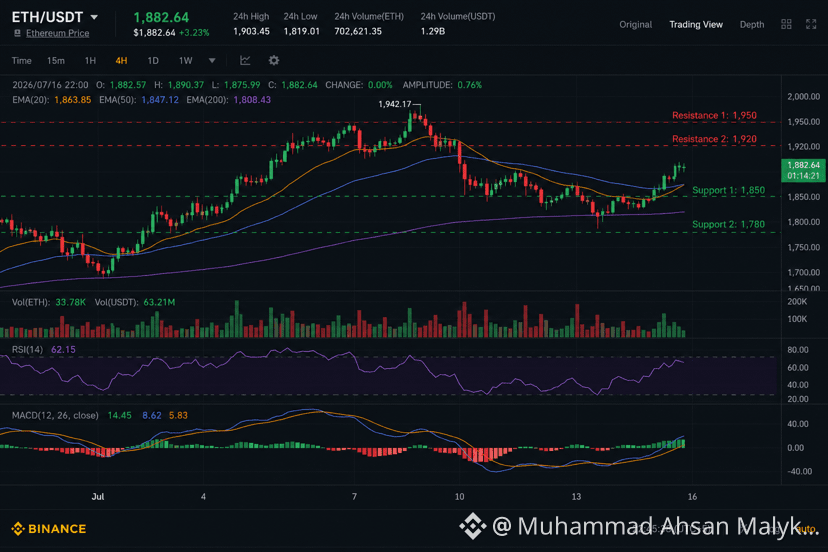This screenshot has width=828, height=552.
Task: Click the Support 2: 1,780 label
Action: [x=728, y=224]
